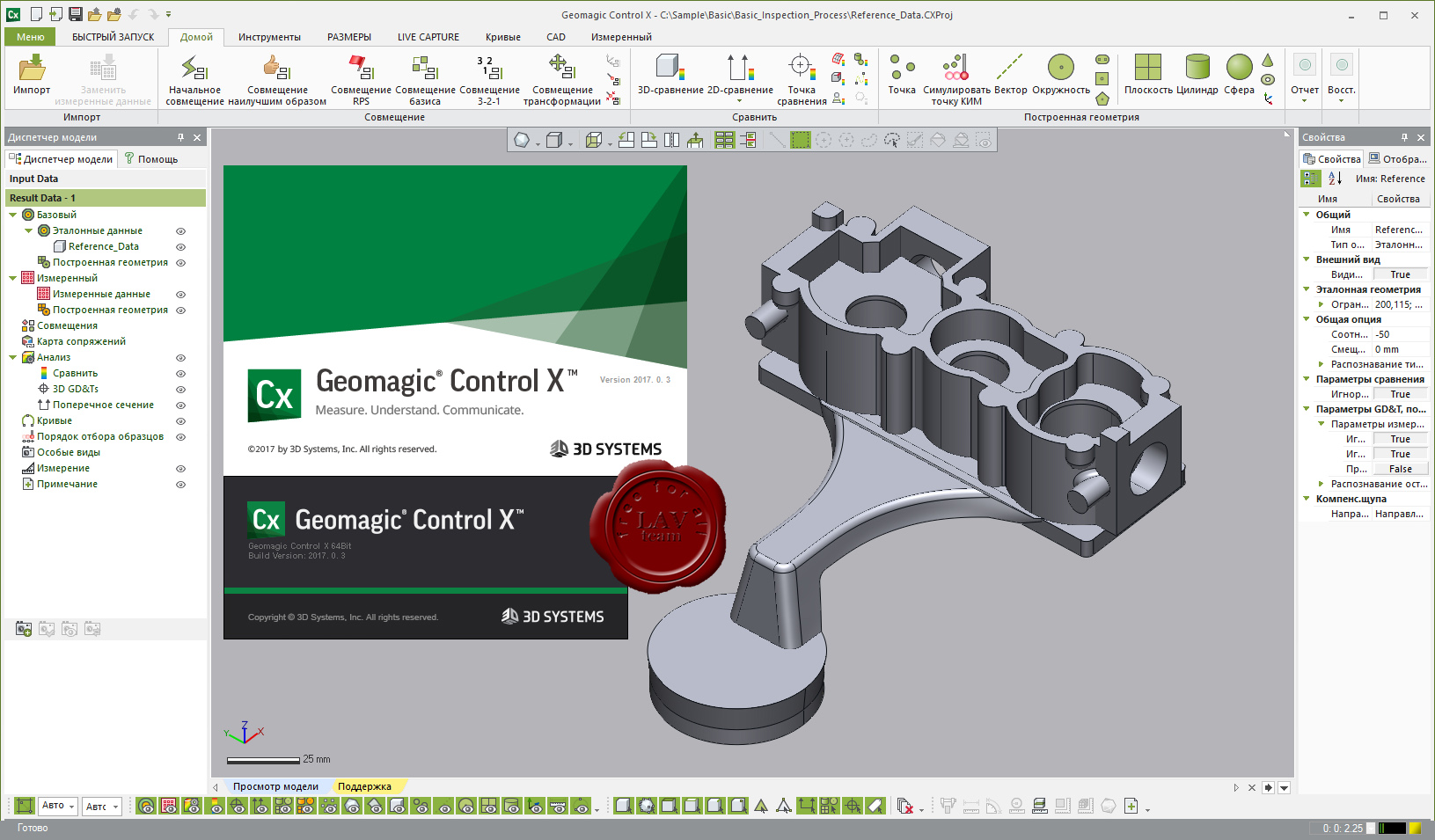Screen dimensions: 1435x840
Task: Select Точка сравнения tool
Action: coord(802,79)
